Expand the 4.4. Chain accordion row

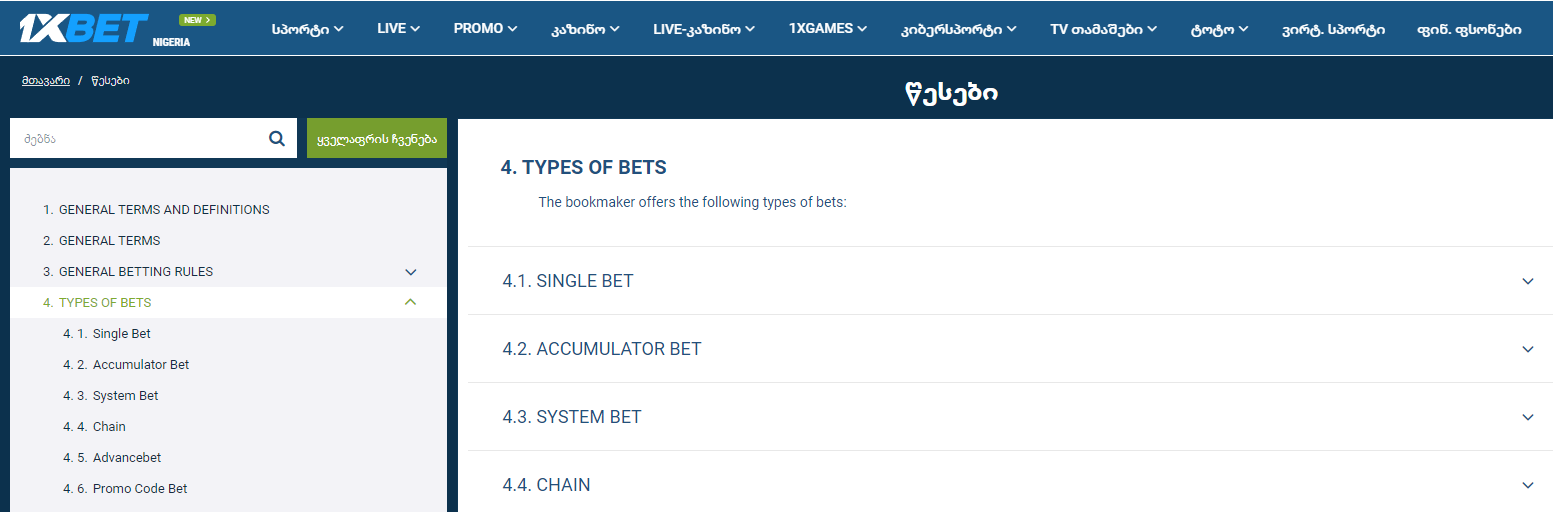[x=1527, y=485]
